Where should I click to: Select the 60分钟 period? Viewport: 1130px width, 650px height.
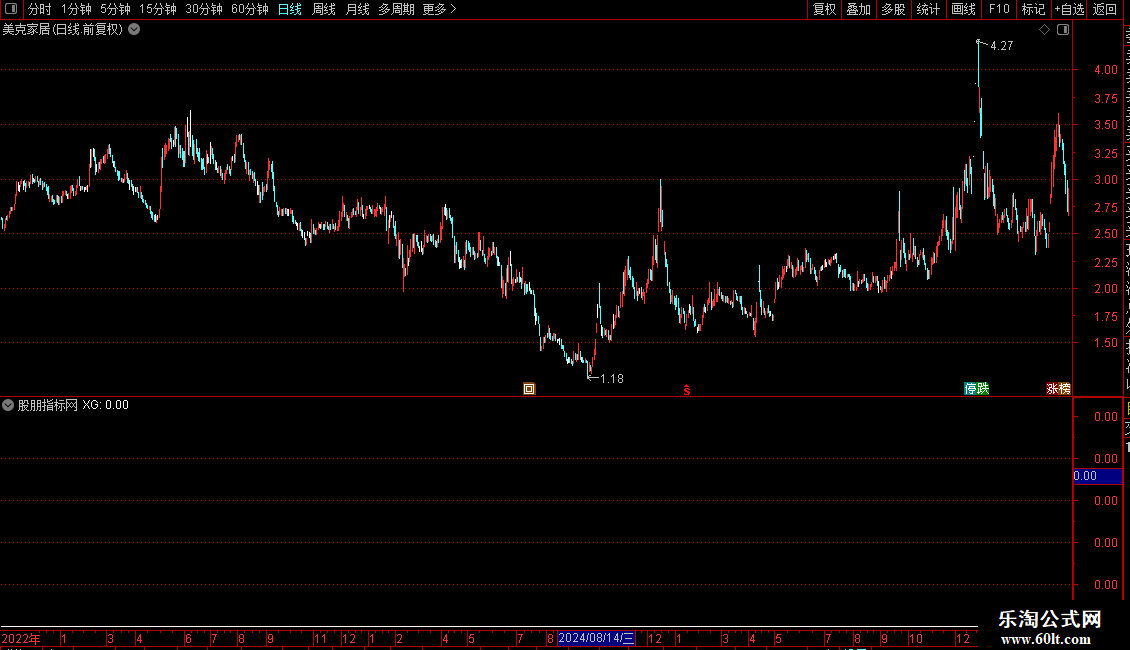250,9
